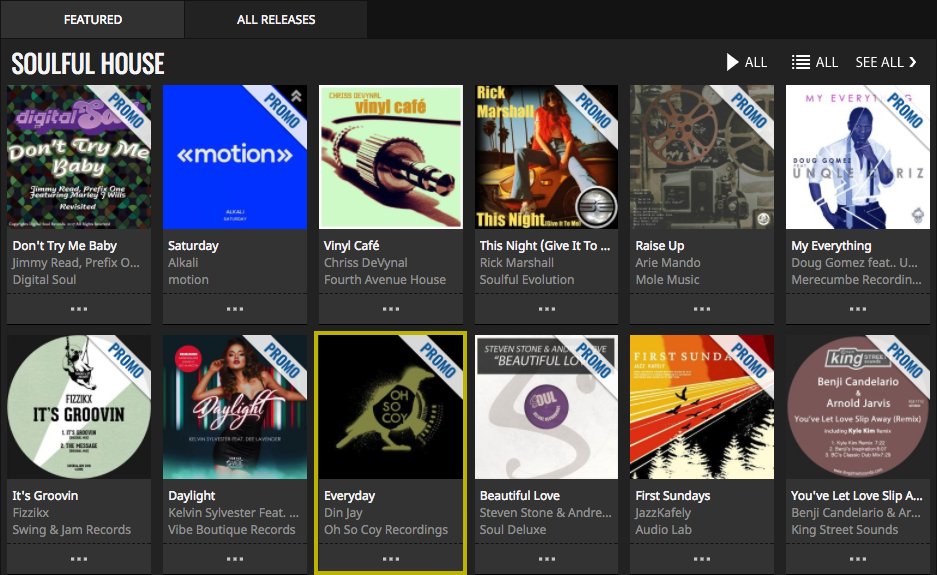
Task: Open the Don't Try Me Baby title
Action: (65, 246)
